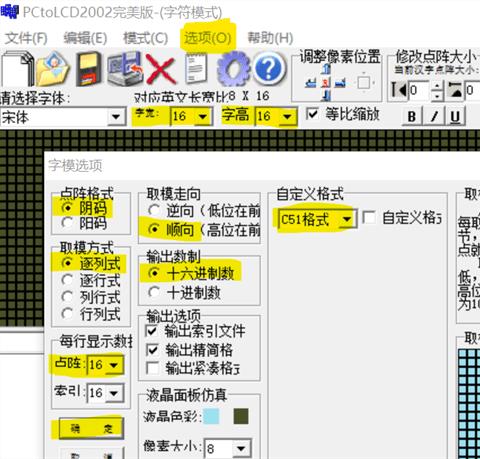The height and width of the screenshot is (459, 480).
Task: Toggle italic with the I button
Action: (x=434, y=116)
